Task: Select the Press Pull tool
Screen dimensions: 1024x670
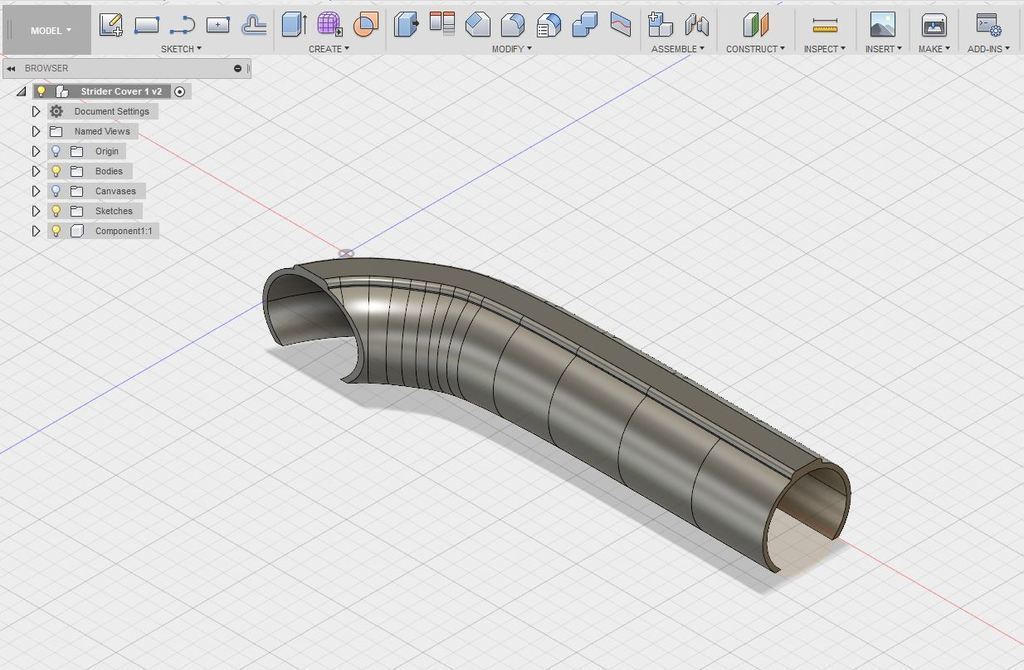Action: coord(405,22)
